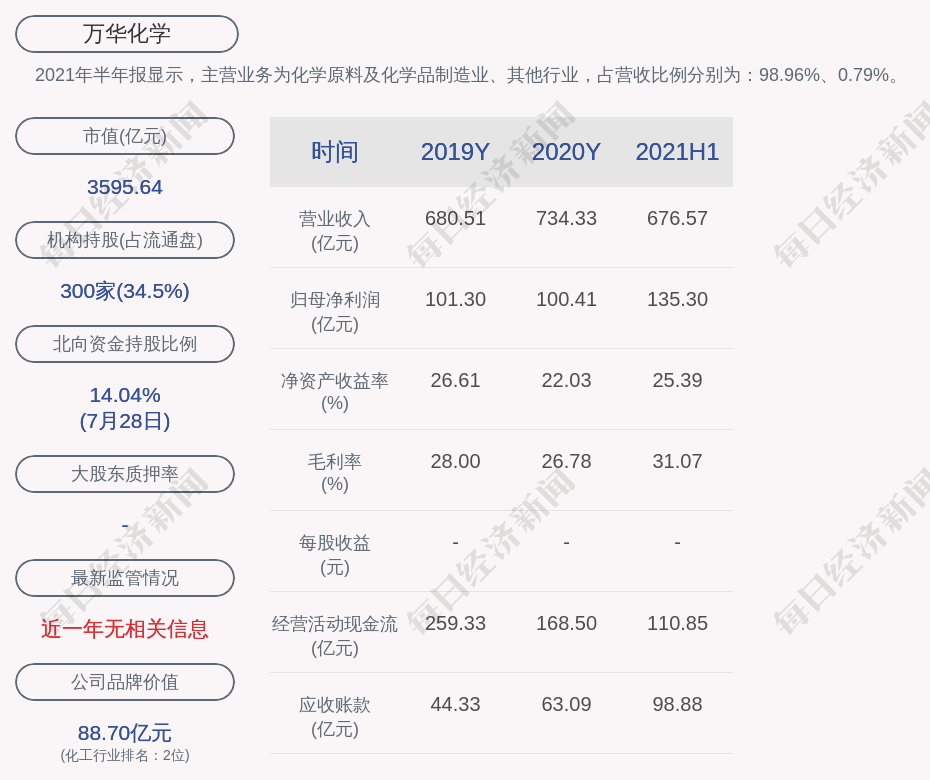
Task: Click the cash flow value 168.50
Action: click(x=566, y=623)
